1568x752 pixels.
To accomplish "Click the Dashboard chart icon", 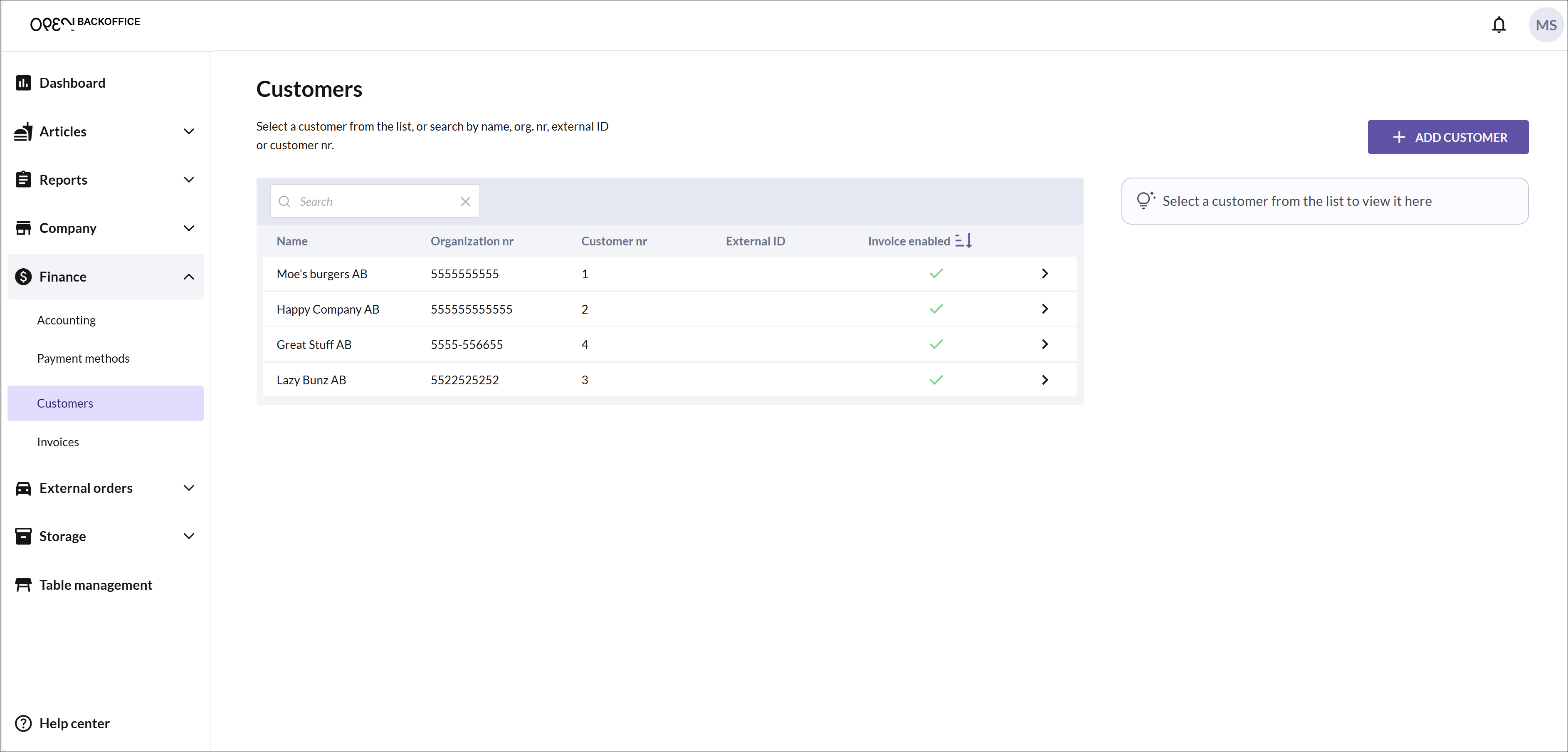I will (x=23, y=83).
